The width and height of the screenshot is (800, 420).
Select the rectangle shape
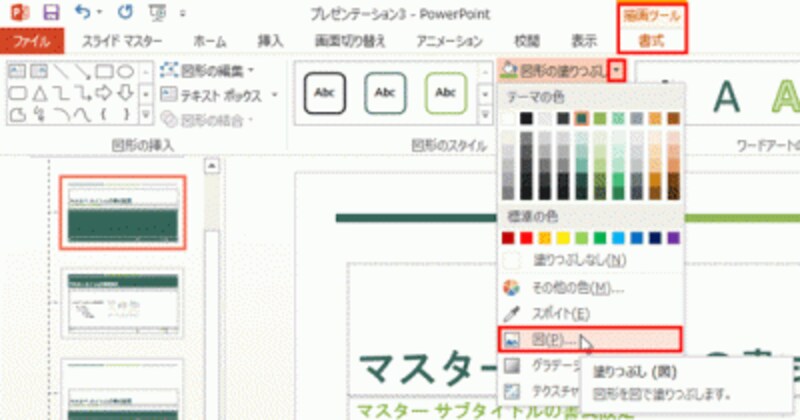pos(104,71)
